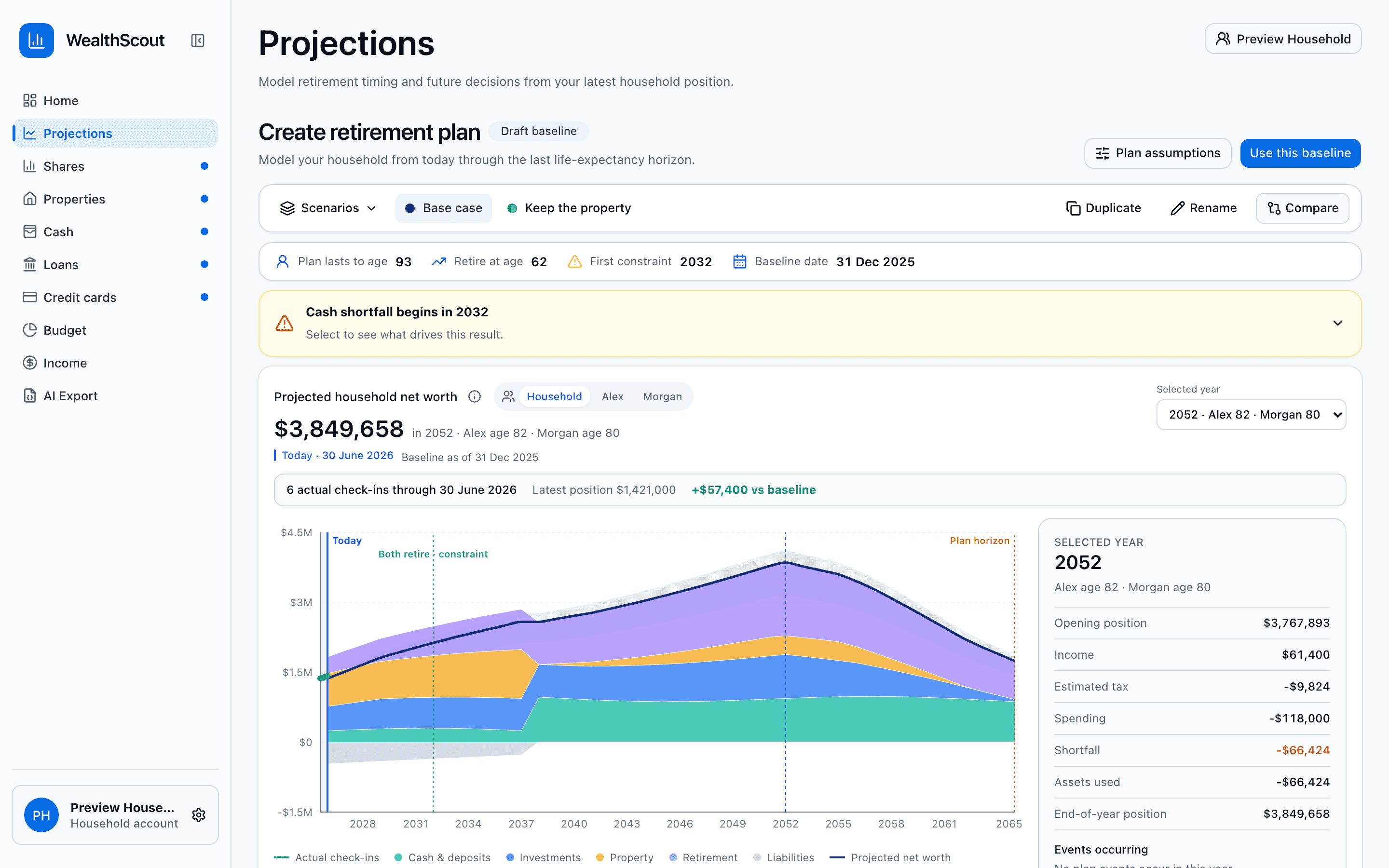Collapse the sidebar panel icon
This screenshot has width=1389, height=868.
197,40
